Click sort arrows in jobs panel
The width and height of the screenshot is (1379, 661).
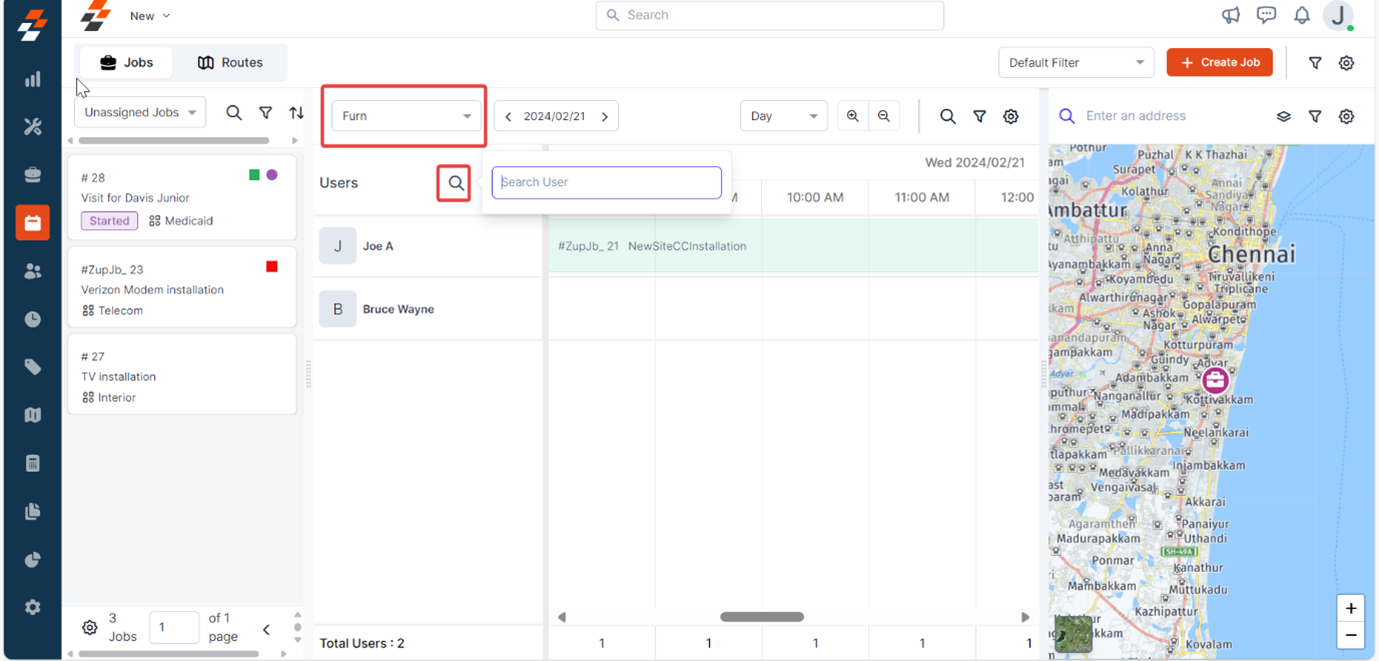pos(296,113)
